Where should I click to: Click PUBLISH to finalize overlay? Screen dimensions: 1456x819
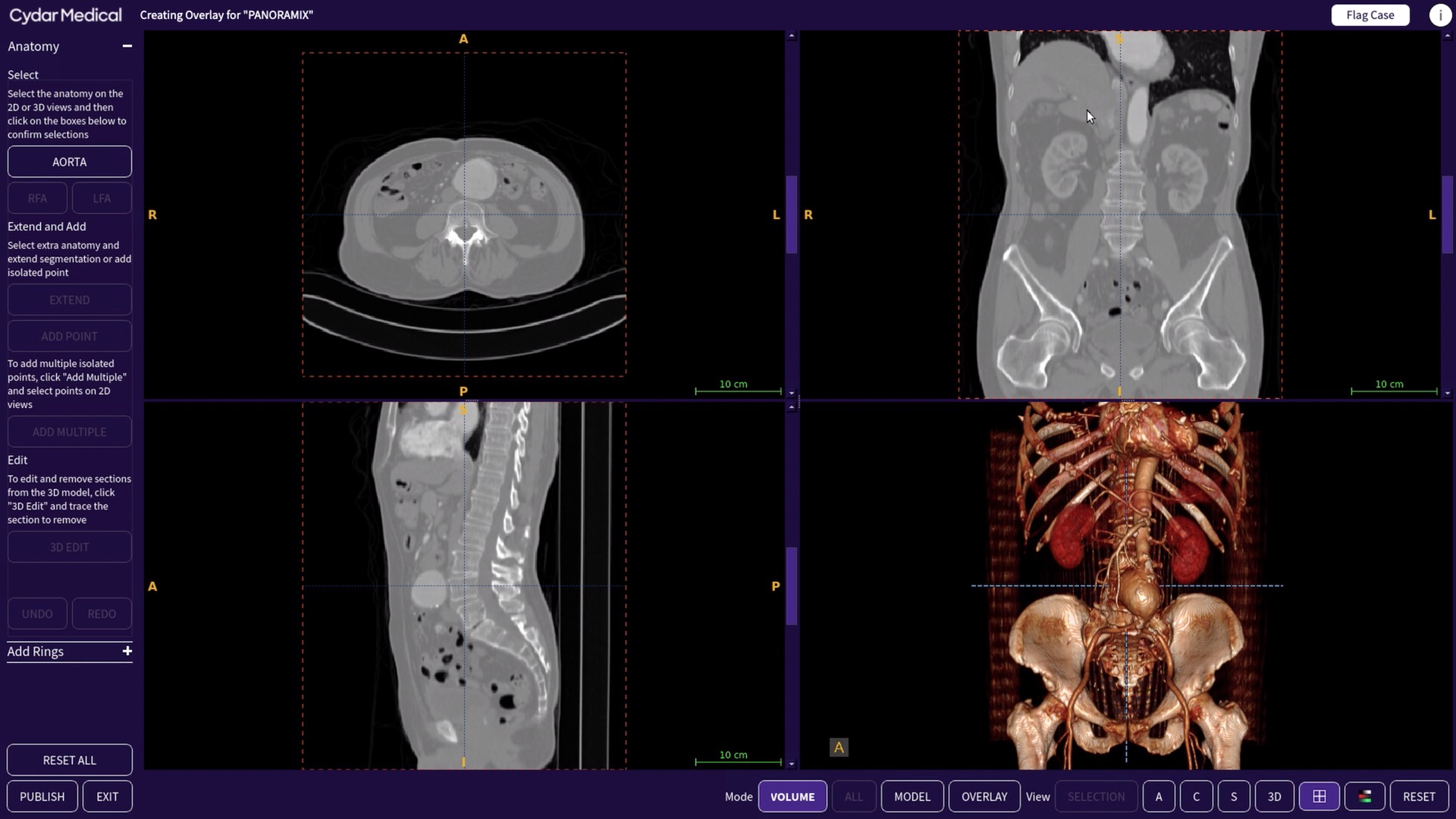[41, 796]
